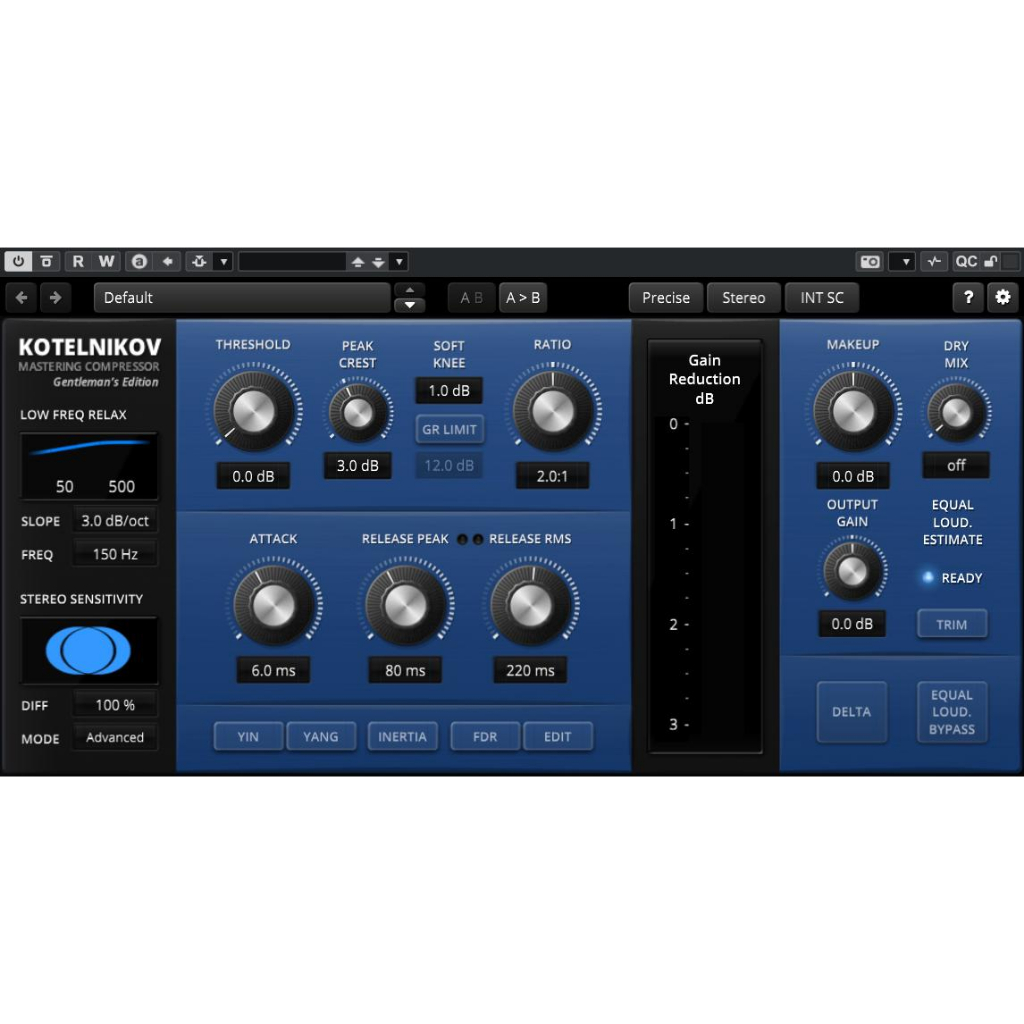Click the TRIM button
This screenshot has height=1024, width=1024.
click(x=952, y=624)
